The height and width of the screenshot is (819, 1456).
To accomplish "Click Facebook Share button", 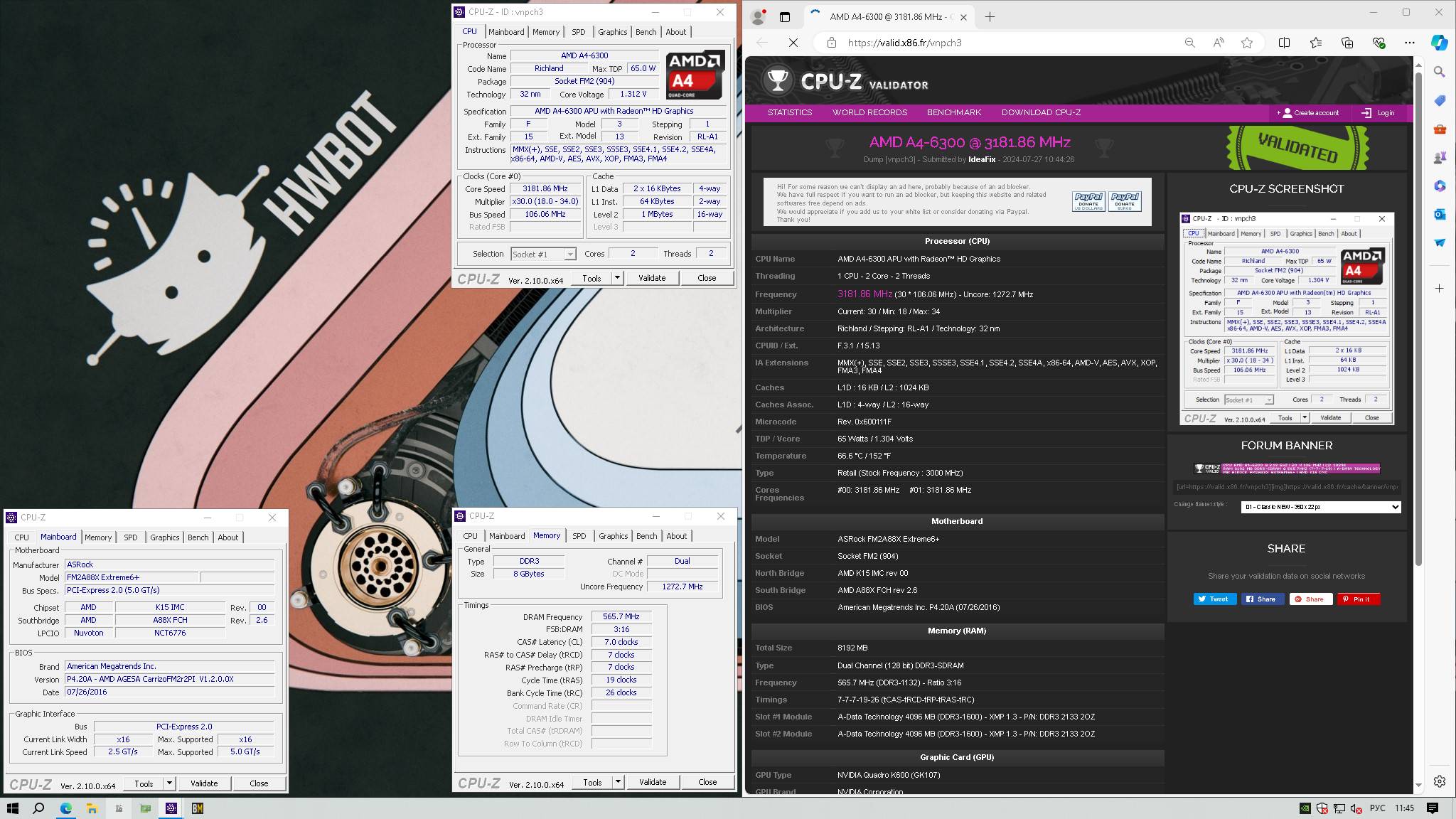I will [x=1262, y=599].
